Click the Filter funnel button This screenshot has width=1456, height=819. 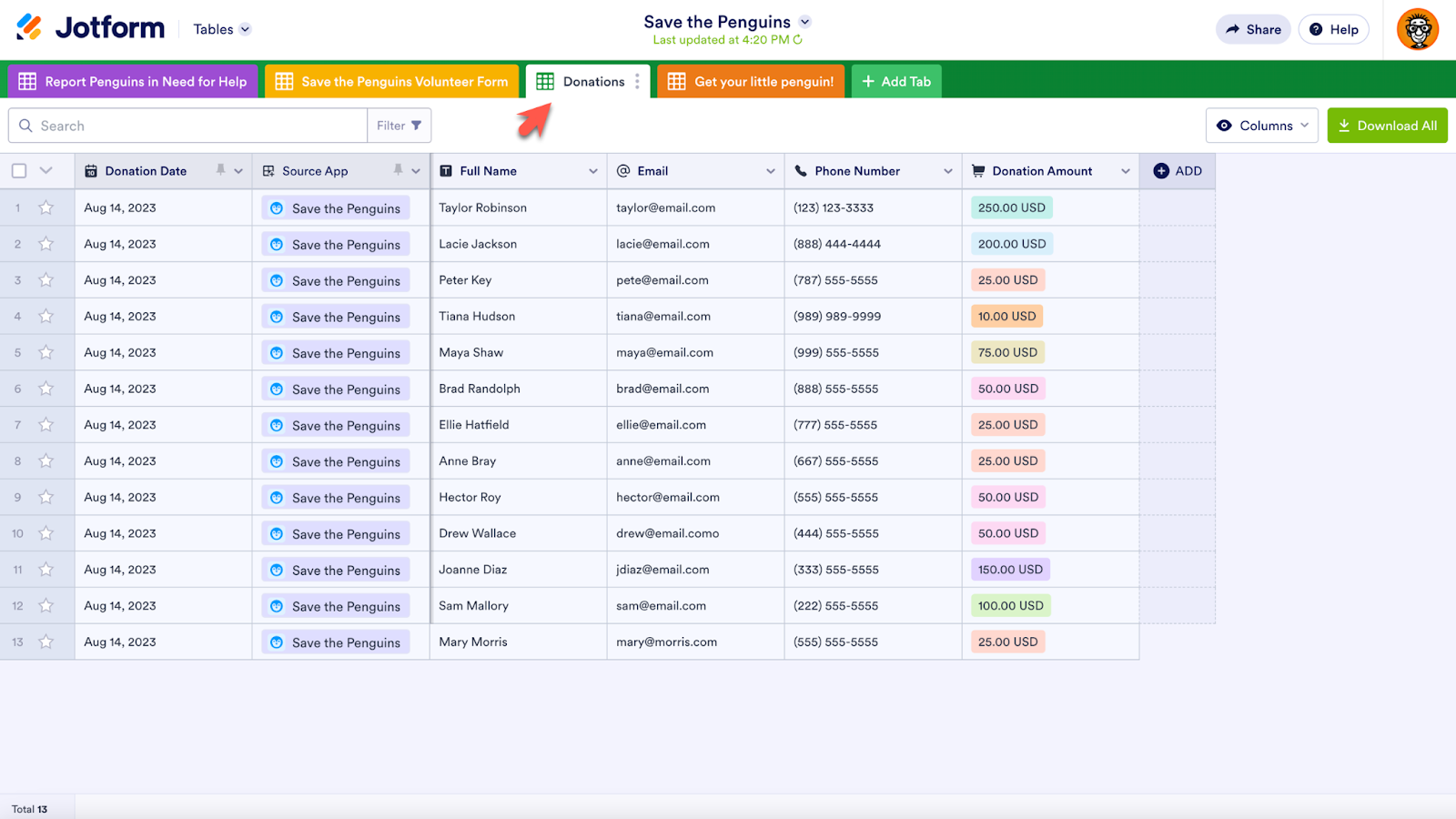tap(399, 126)
